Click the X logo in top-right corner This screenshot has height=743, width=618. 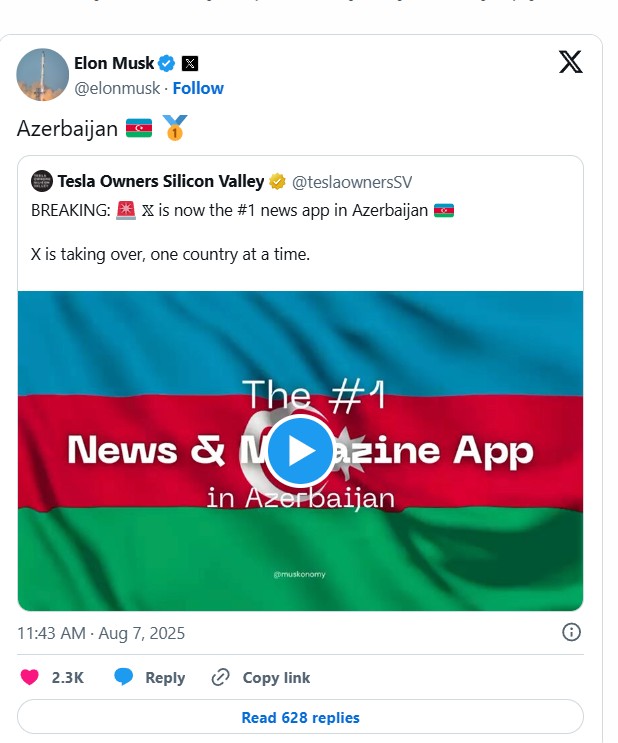pyautogui.click(x=570, y=63)
